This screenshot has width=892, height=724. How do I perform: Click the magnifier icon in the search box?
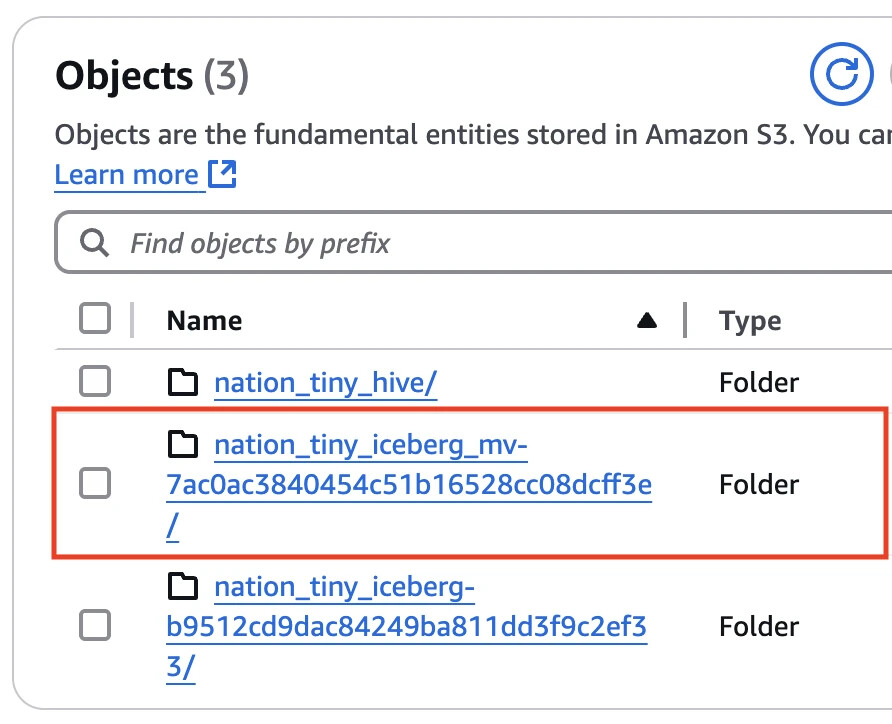pos(95,243)
